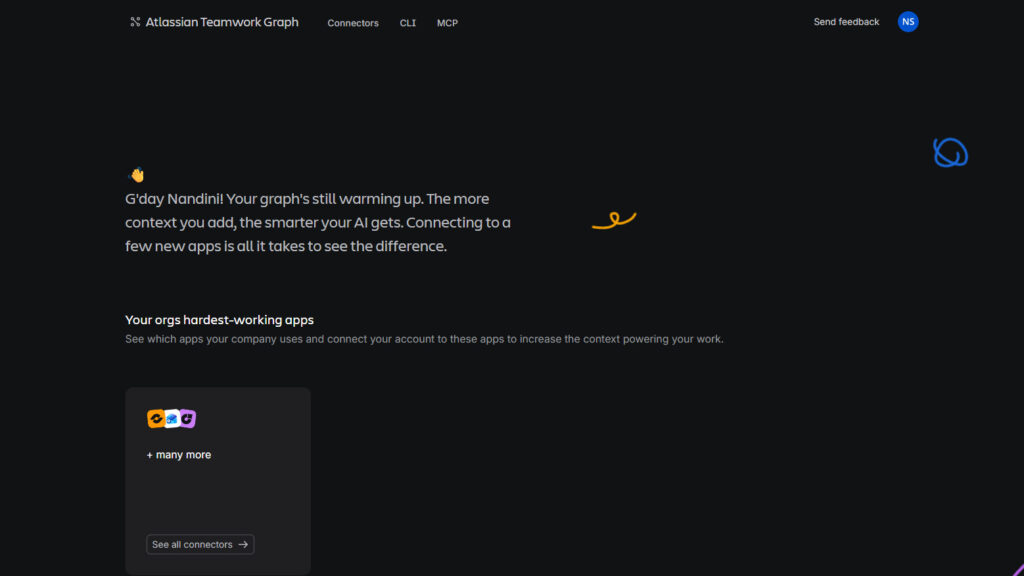Screen dimensions: 1024x576
Task: Click the '+ many more' text
Action: pos(179,455)
